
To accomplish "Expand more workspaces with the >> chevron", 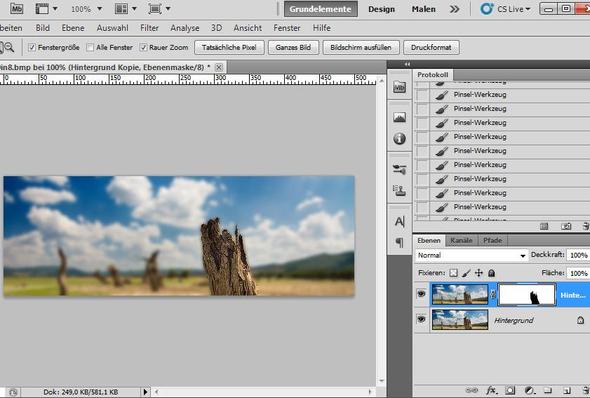I will [455, 9].
